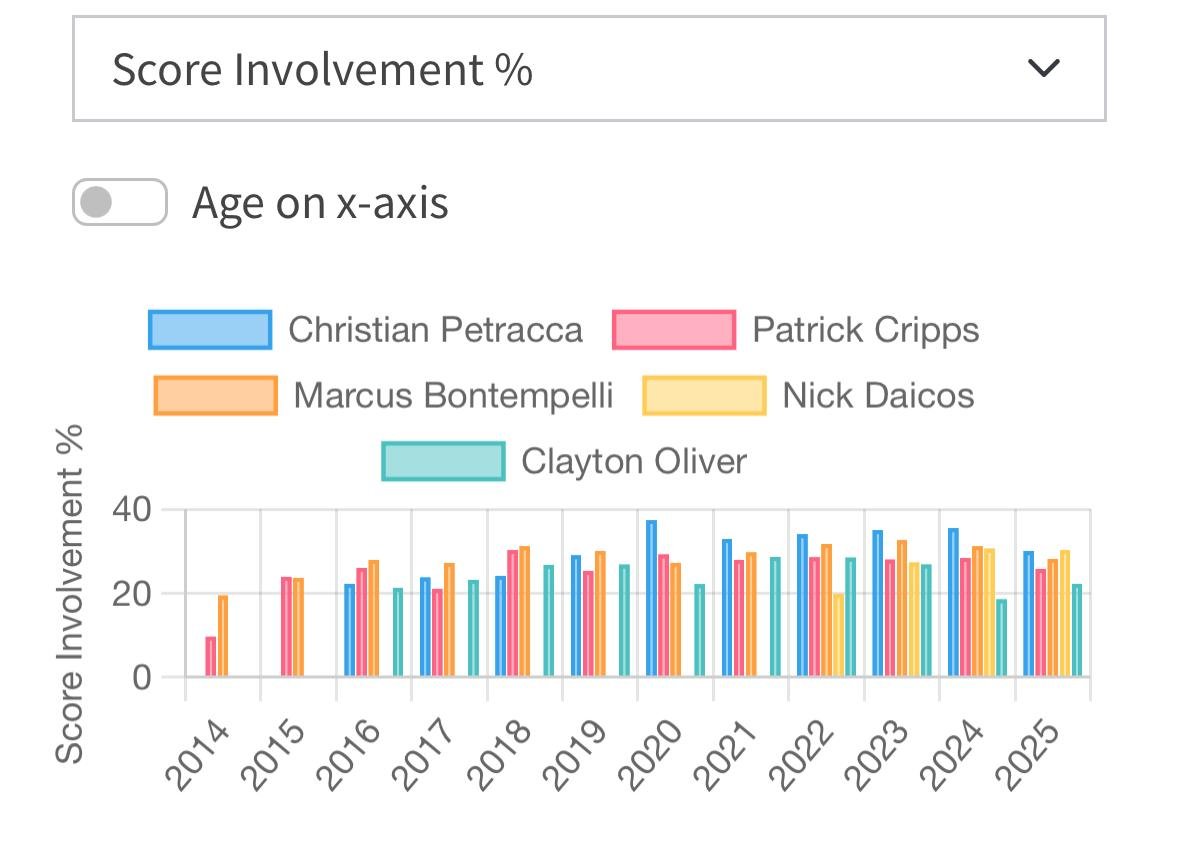Screen dimensions: 1179x855
Task: Click the Nick Daicos yellow legend swatch
Action: pos(704,396)
